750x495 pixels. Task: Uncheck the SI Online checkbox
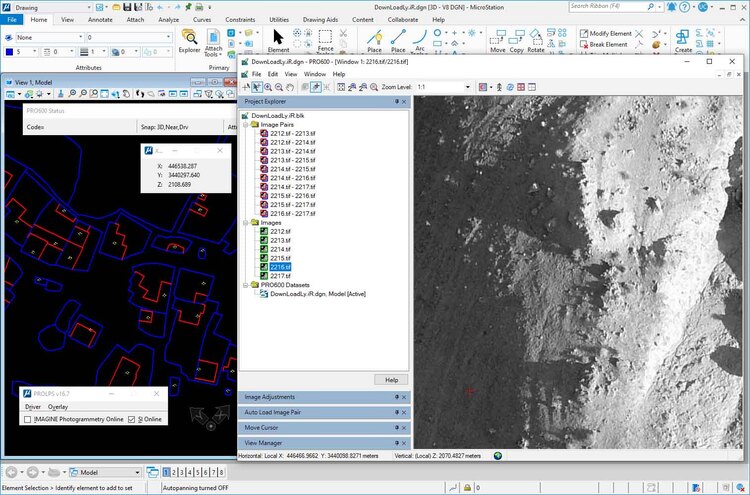click(x=131, y=420)
